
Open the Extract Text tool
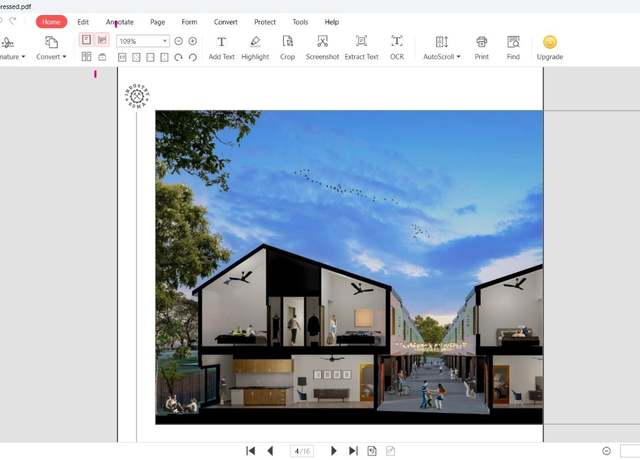pyautogui.click(x=361, y=48)
